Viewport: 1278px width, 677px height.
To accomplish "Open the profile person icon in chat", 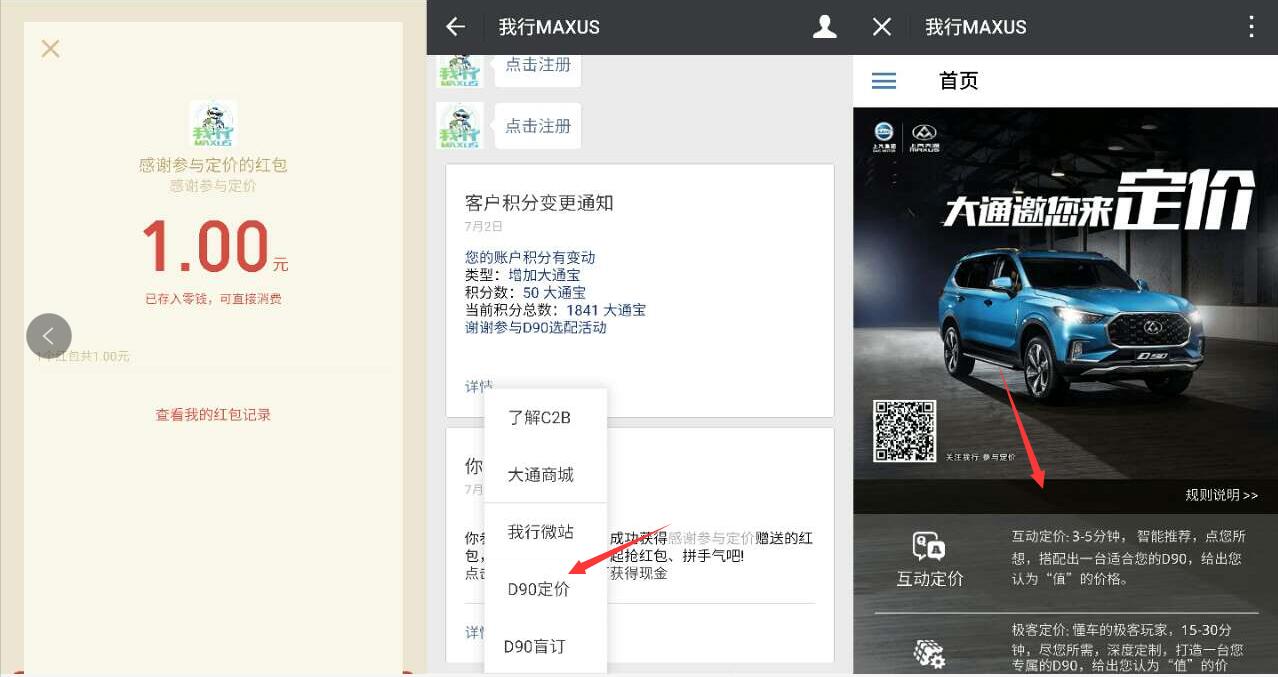I will coord(824,27).
